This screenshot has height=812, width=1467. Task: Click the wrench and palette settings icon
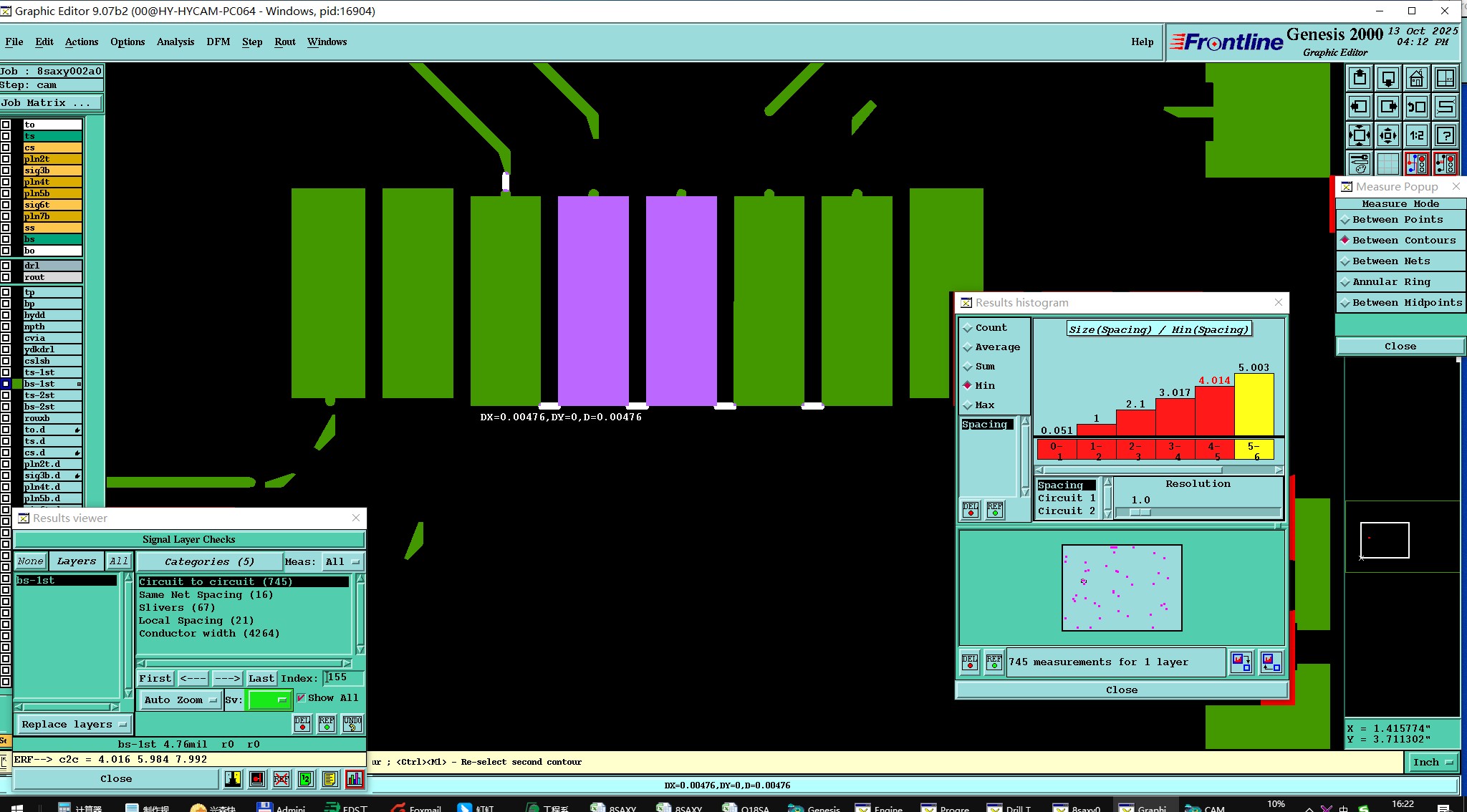(1359, 164)
